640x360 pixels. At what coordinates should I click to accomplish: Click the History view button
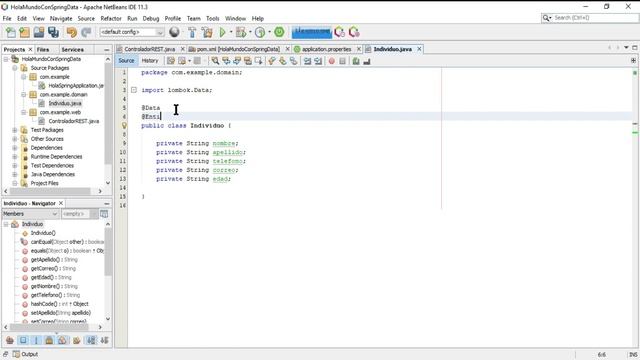click(150, 60)
